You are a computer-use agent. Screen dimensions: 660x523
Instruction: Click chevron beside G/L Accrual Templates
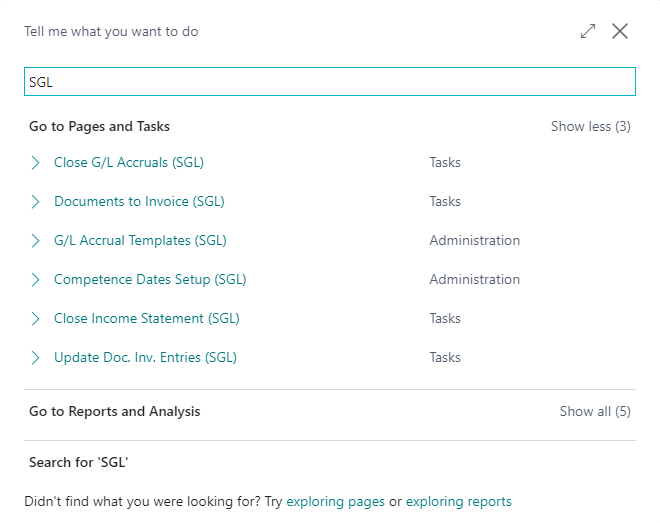point(36,240)
